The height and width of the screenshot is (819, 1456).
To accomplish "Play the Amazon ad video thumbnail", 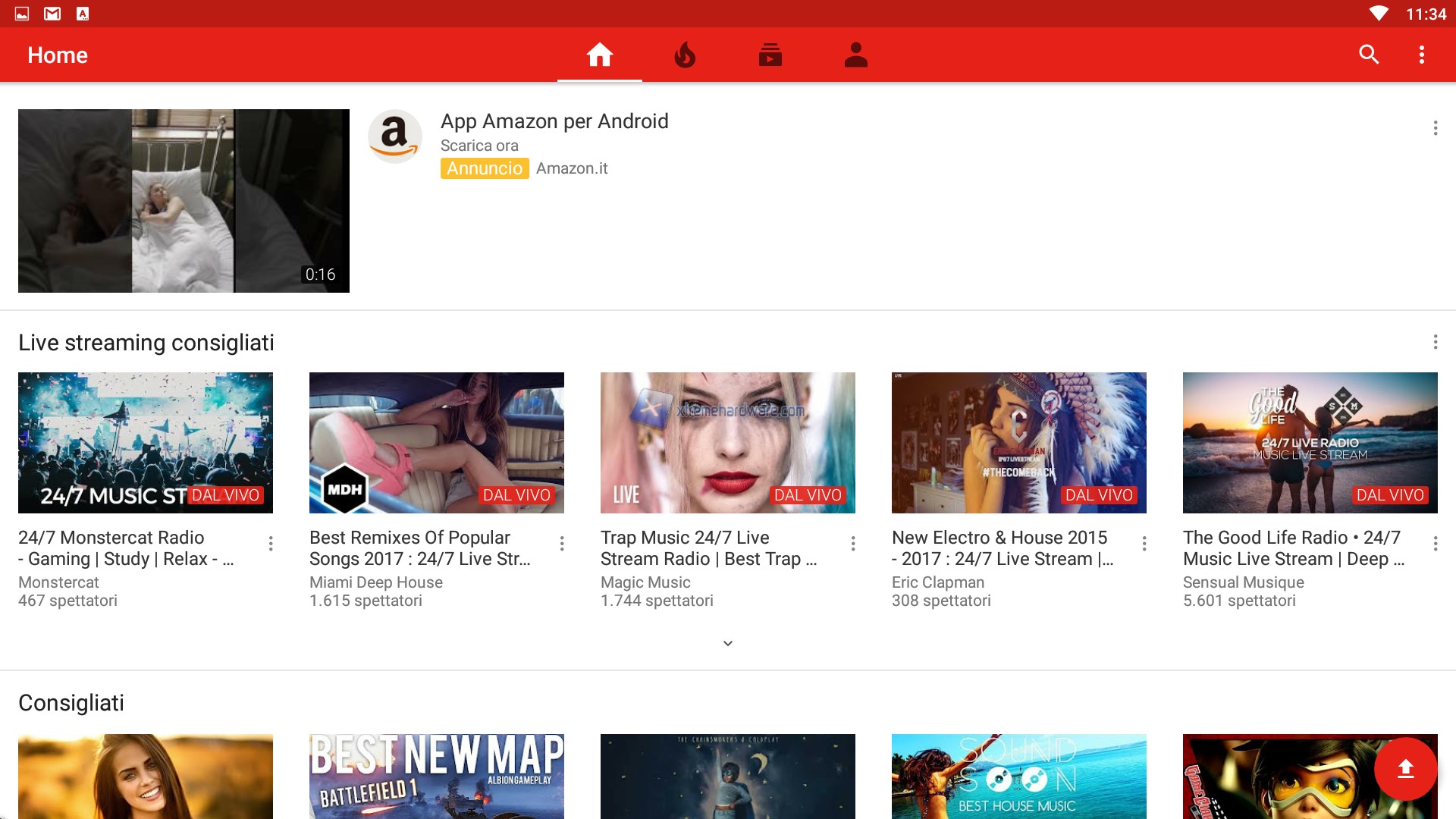I will [184, 201].
